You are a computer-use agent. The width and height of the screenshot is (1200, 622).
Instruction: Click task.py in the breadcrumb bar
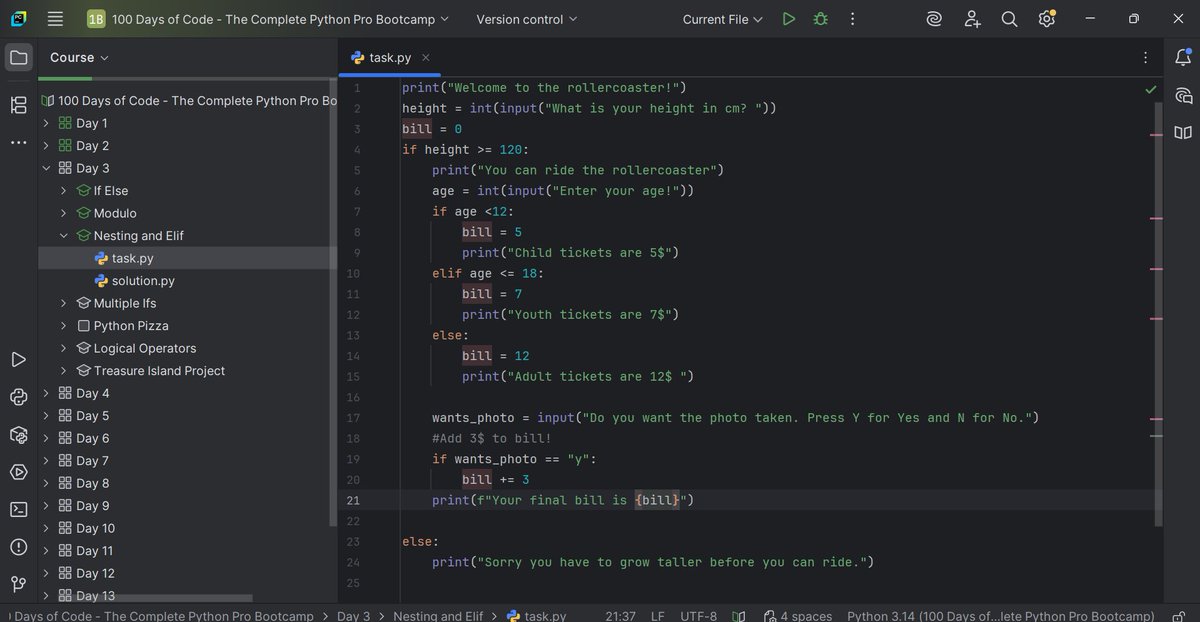(x=537, y=616)
